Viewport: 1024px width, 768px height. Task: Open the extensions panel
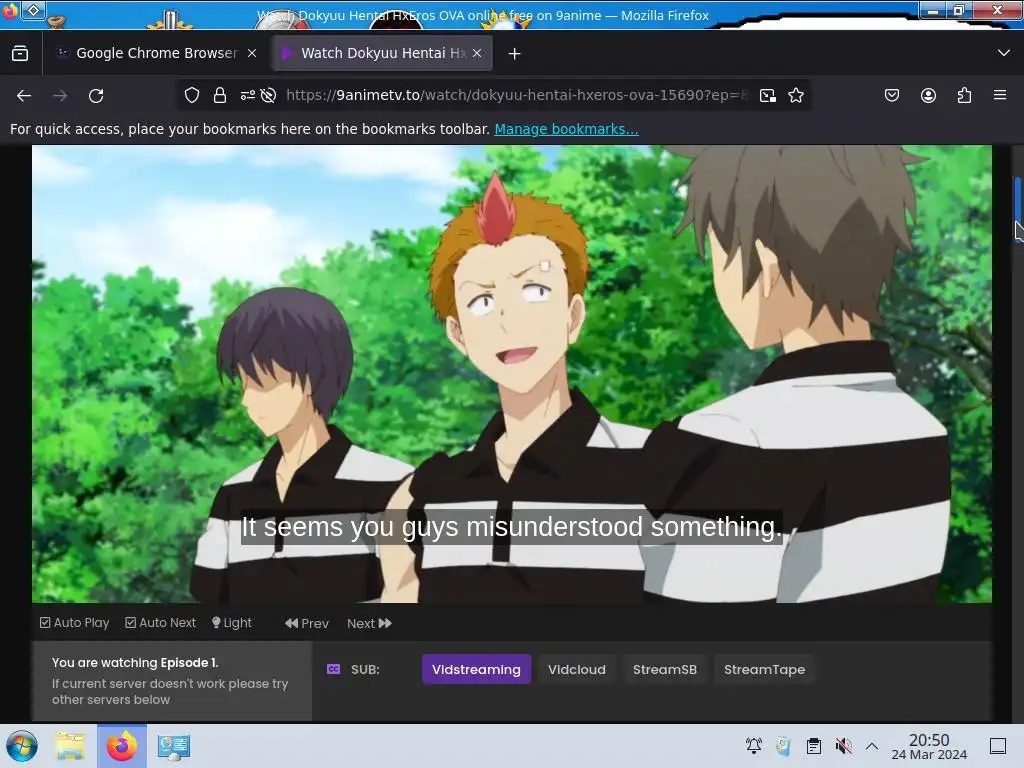[x=964, y=95]
